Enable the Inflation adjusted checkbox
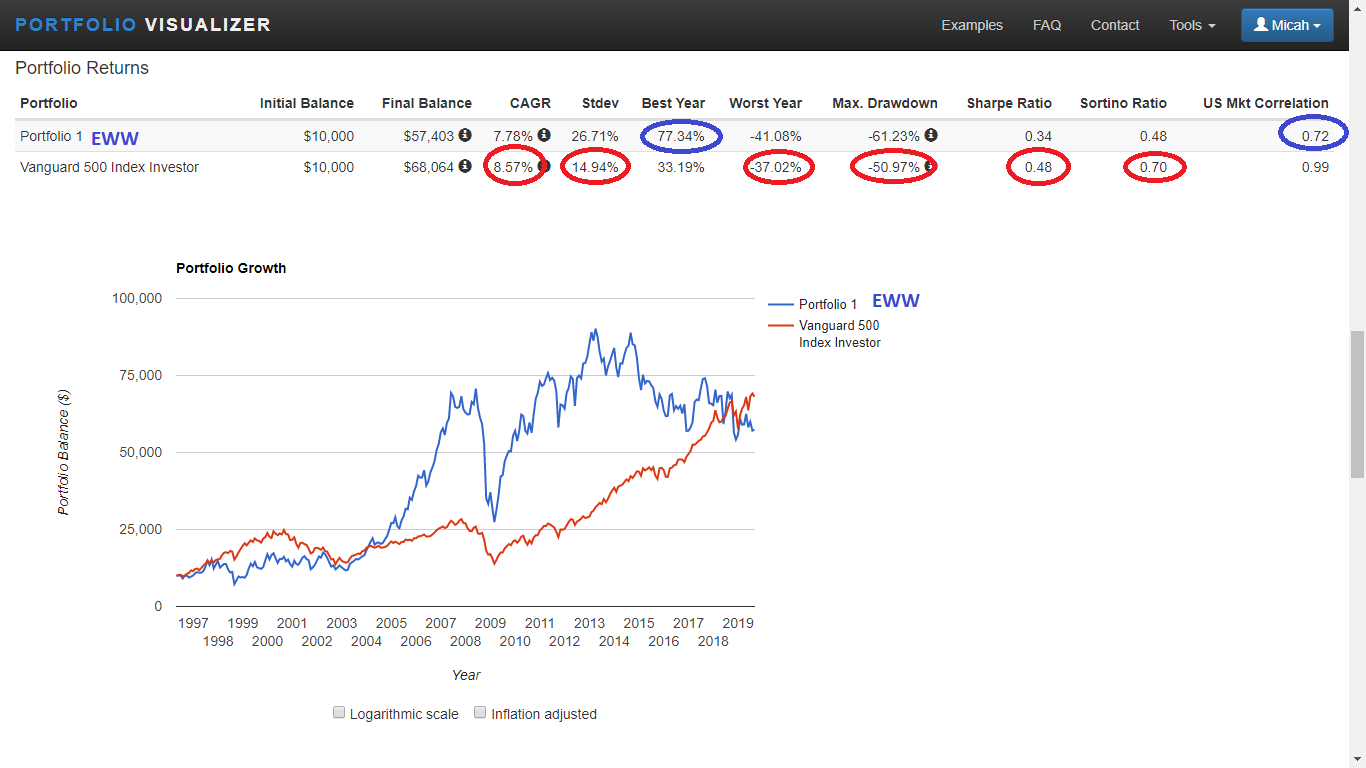This screenshot has height=768, width=1366. click(480, 713)
